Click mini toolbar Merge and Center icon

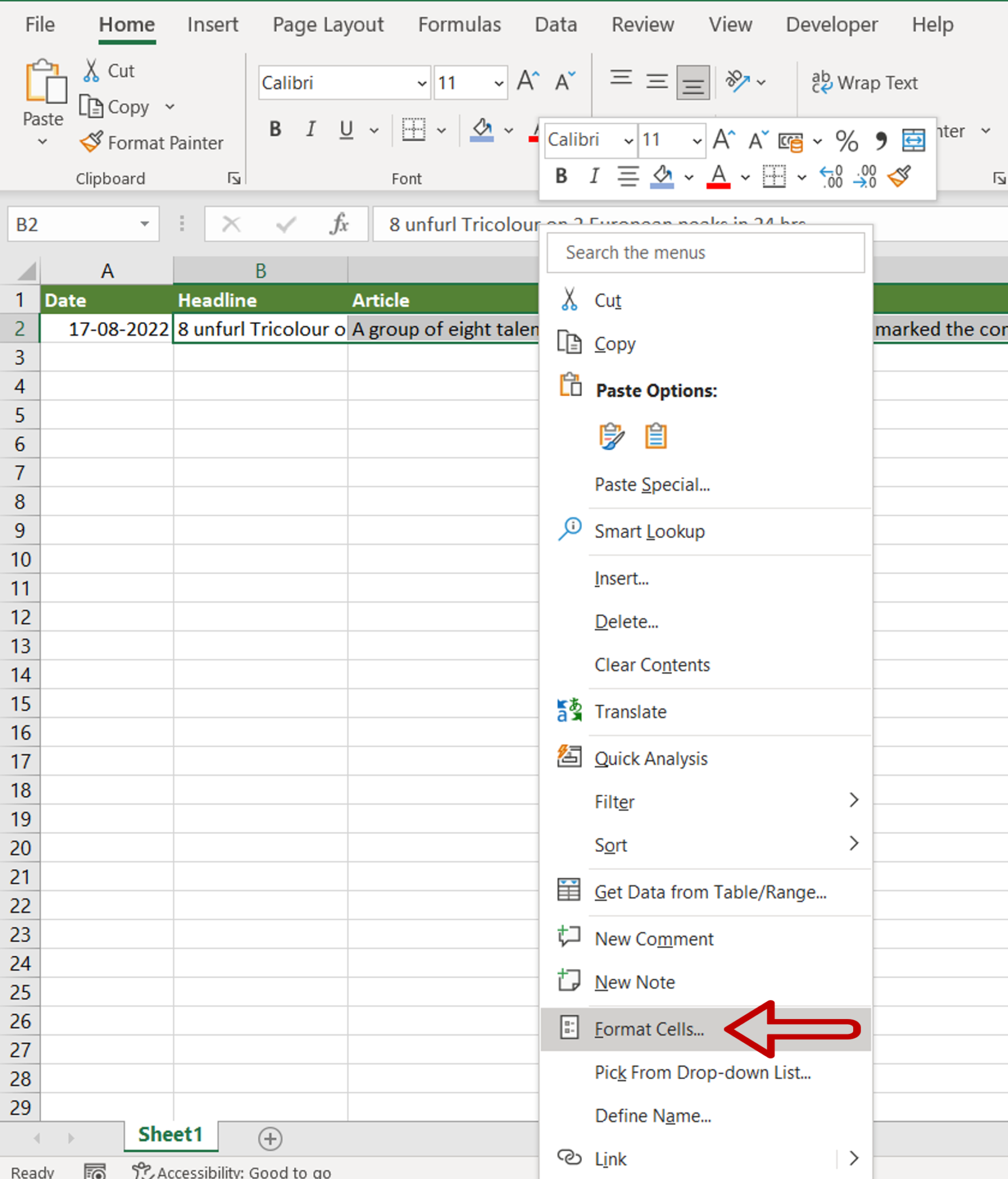914,140
